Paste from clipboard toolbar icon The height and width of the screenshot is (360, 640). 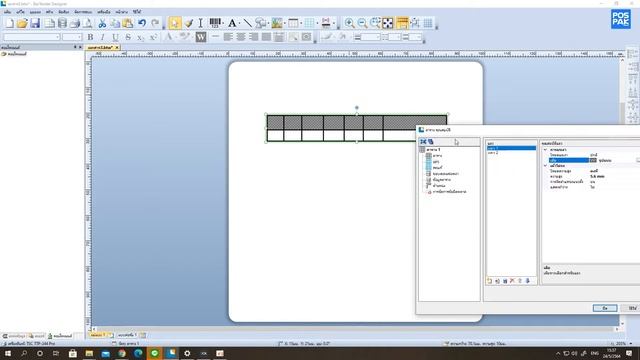tap(128, 23)
